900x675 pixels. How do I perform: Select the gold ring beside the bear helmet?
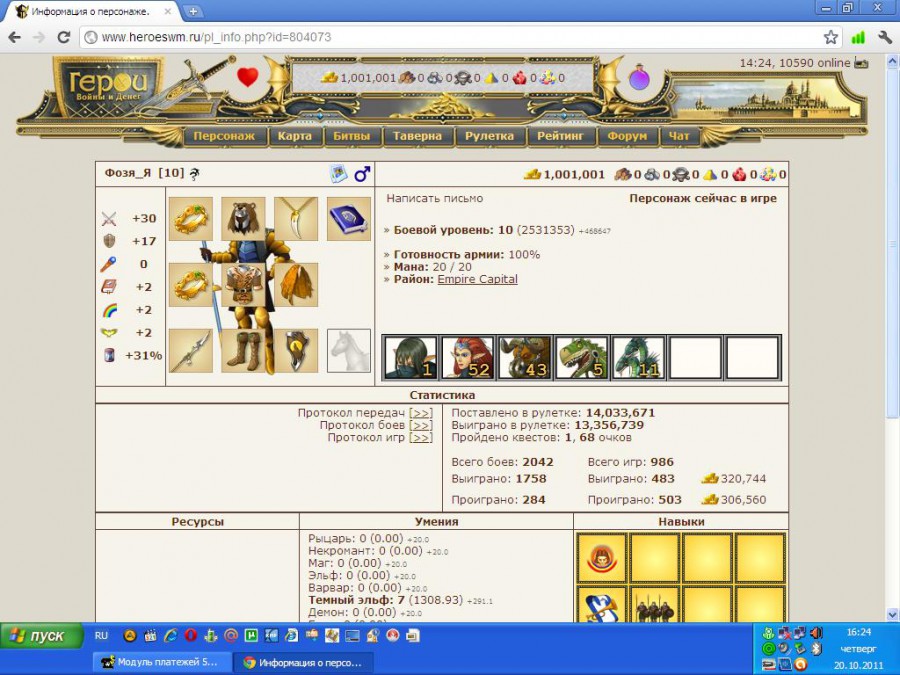(x=191, y=219)
